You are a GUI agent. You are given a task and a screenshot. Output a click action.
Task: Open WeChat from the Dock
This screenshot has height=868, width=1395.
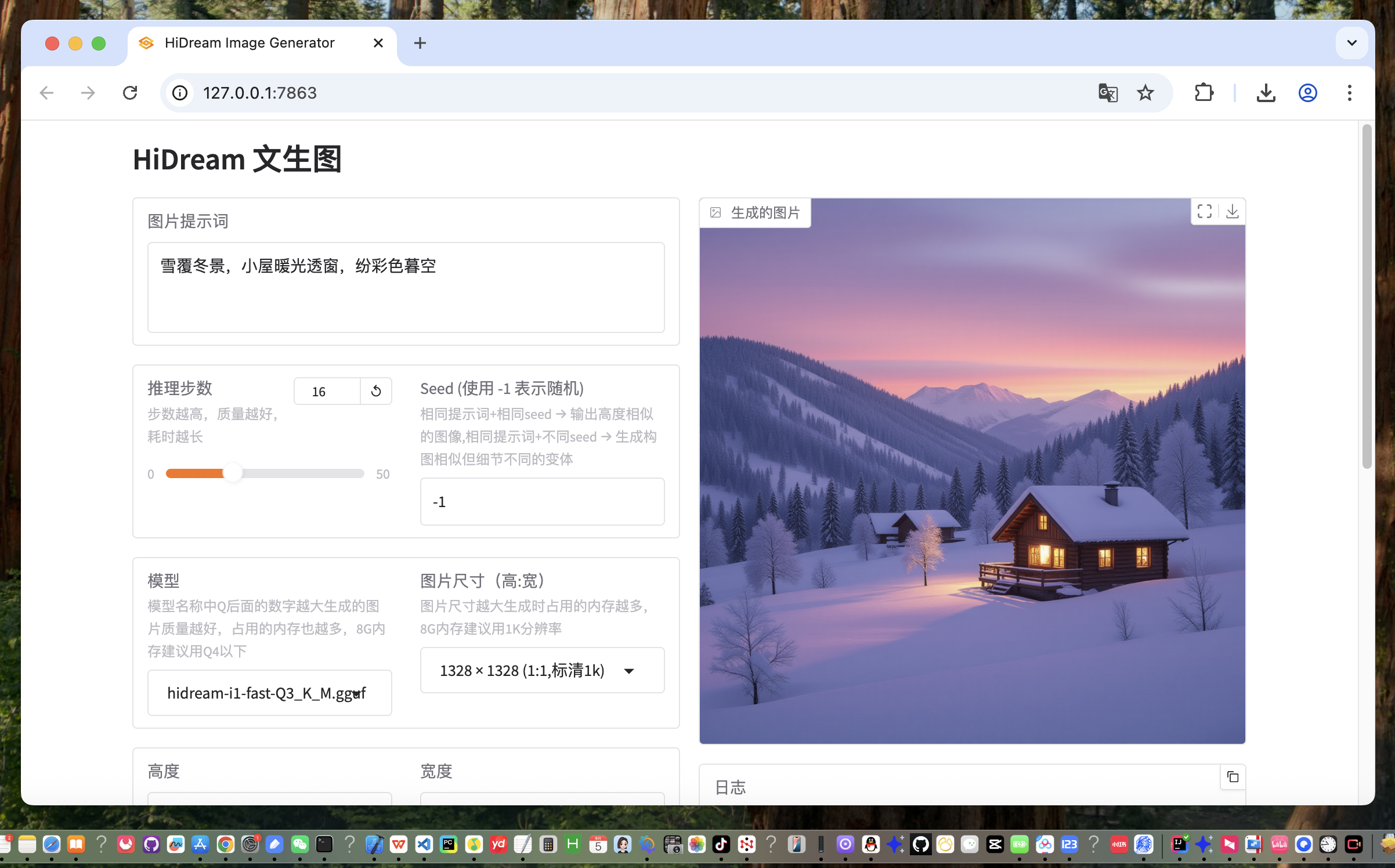pos(299,844)
